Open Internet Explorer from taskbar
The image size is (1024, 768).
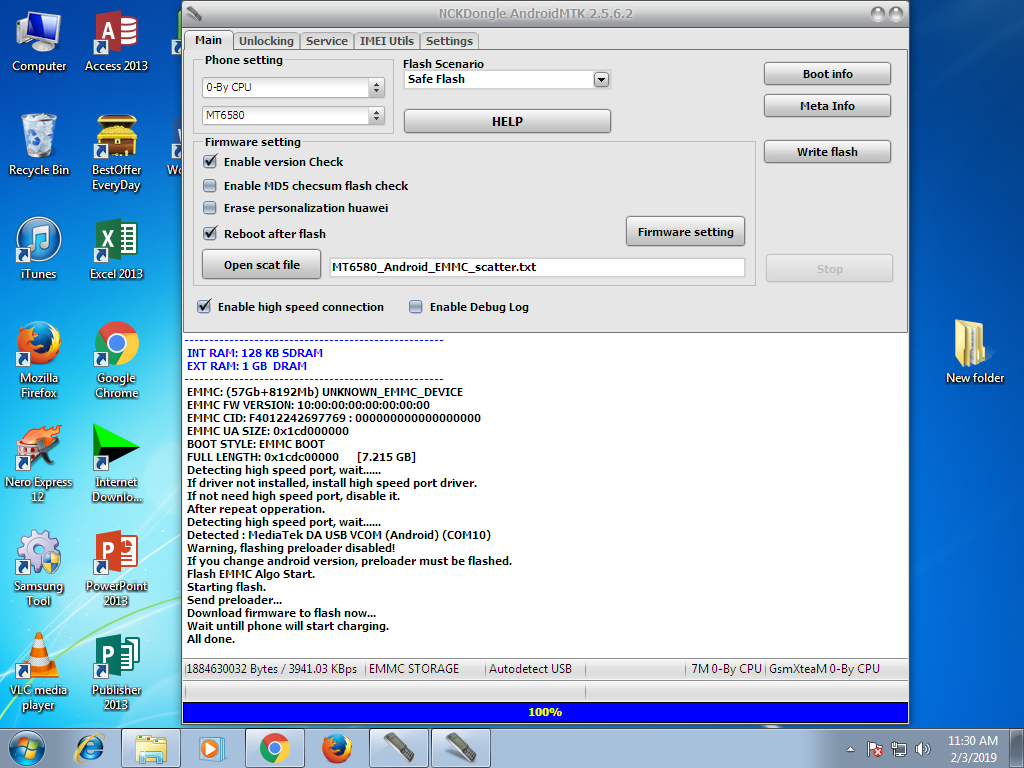89,748
